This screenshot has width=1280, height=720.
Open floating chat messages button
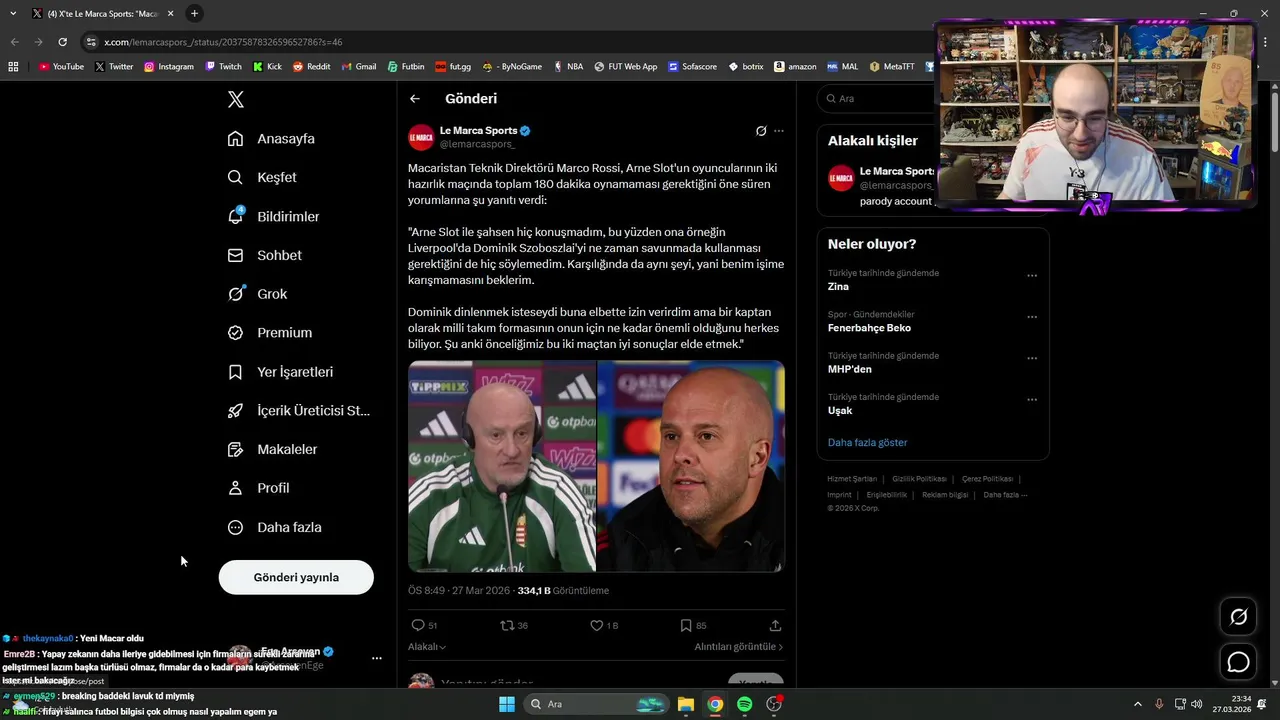click(1238, 662)
